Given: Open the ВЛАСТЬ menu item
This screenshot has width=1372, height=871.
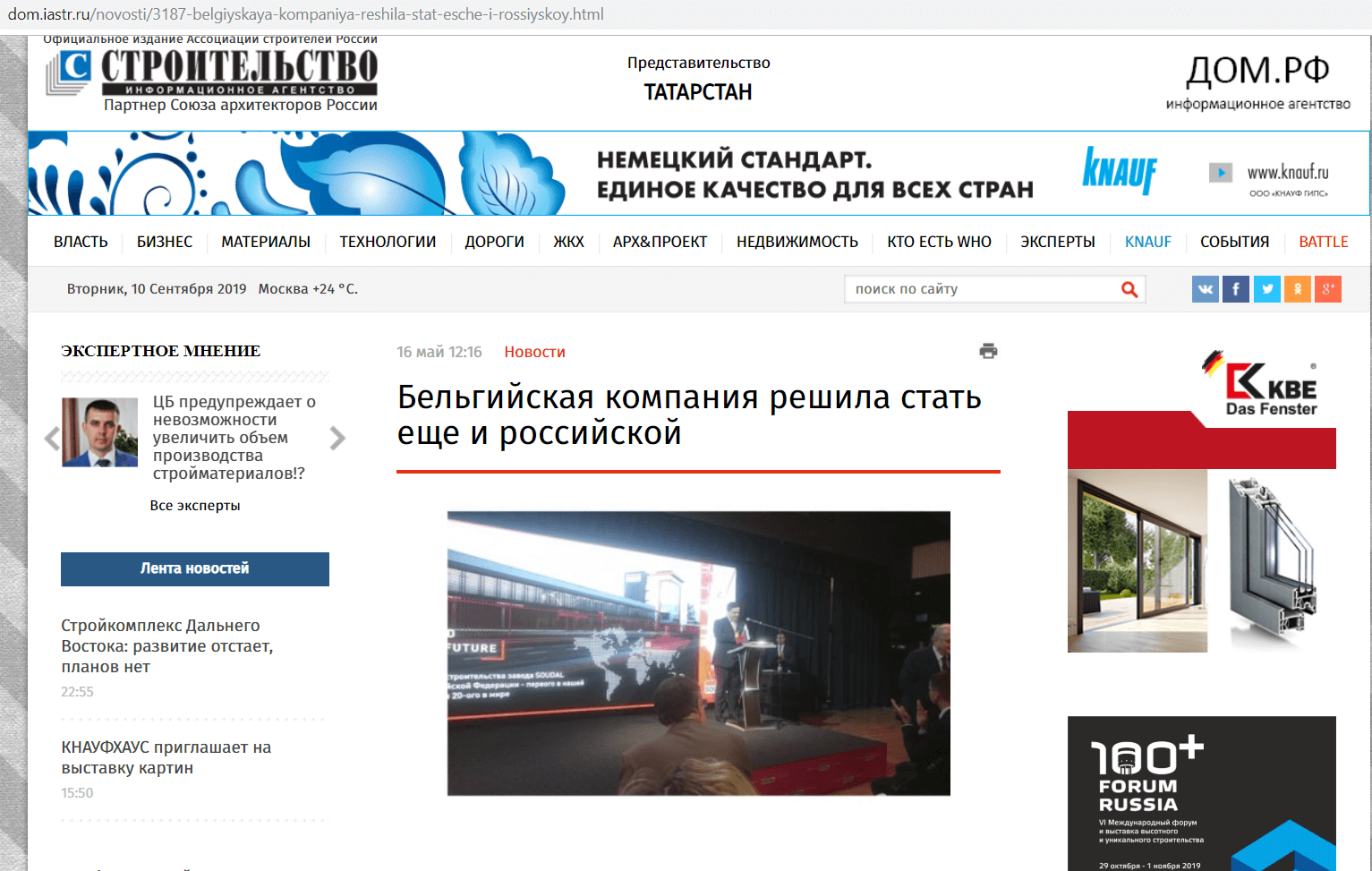Looking at the screenshot, I should [x=81, y=242].
